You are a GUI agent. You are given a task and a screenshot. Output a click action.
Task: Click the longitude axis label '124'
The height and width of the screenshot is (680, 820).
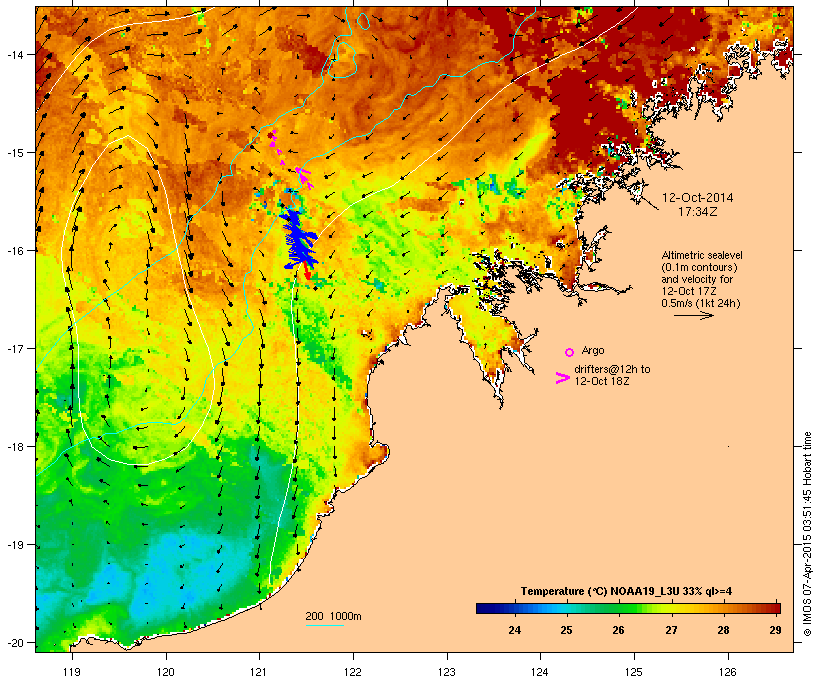[x=540, y=672]
